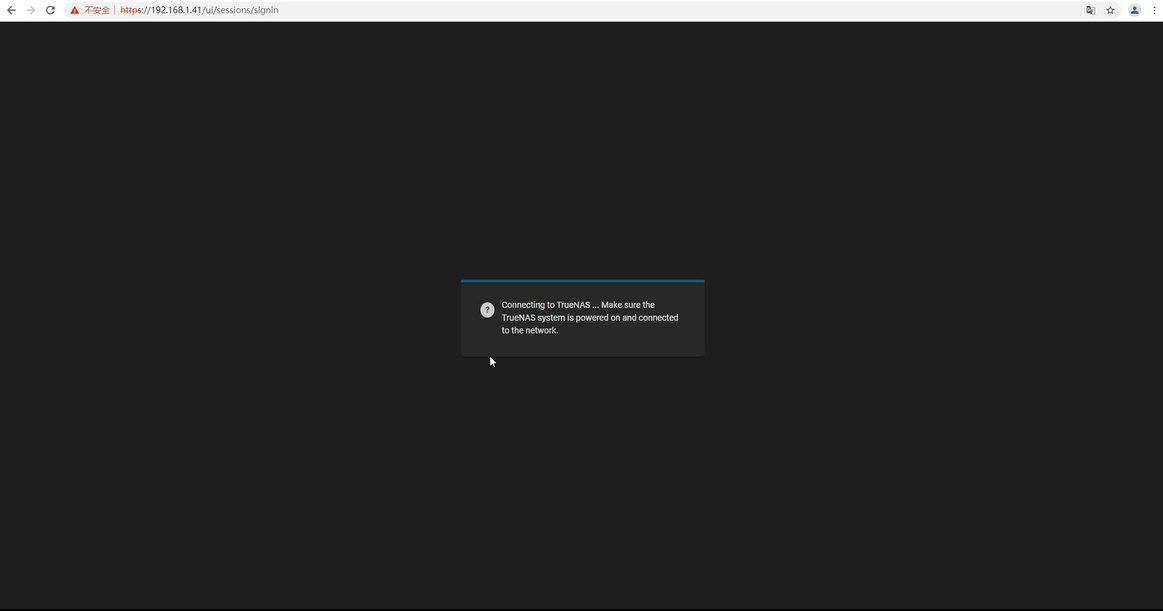Click the question mark icon in dialog

(x=487, y=310)
